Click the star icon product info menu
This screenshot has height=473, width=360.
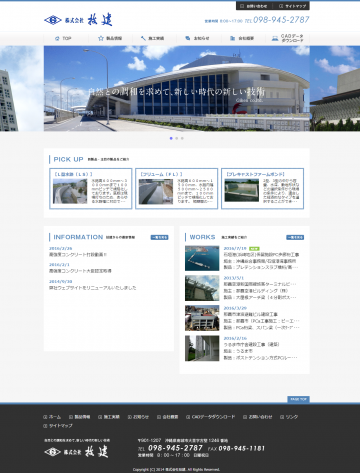click(110, 38)
